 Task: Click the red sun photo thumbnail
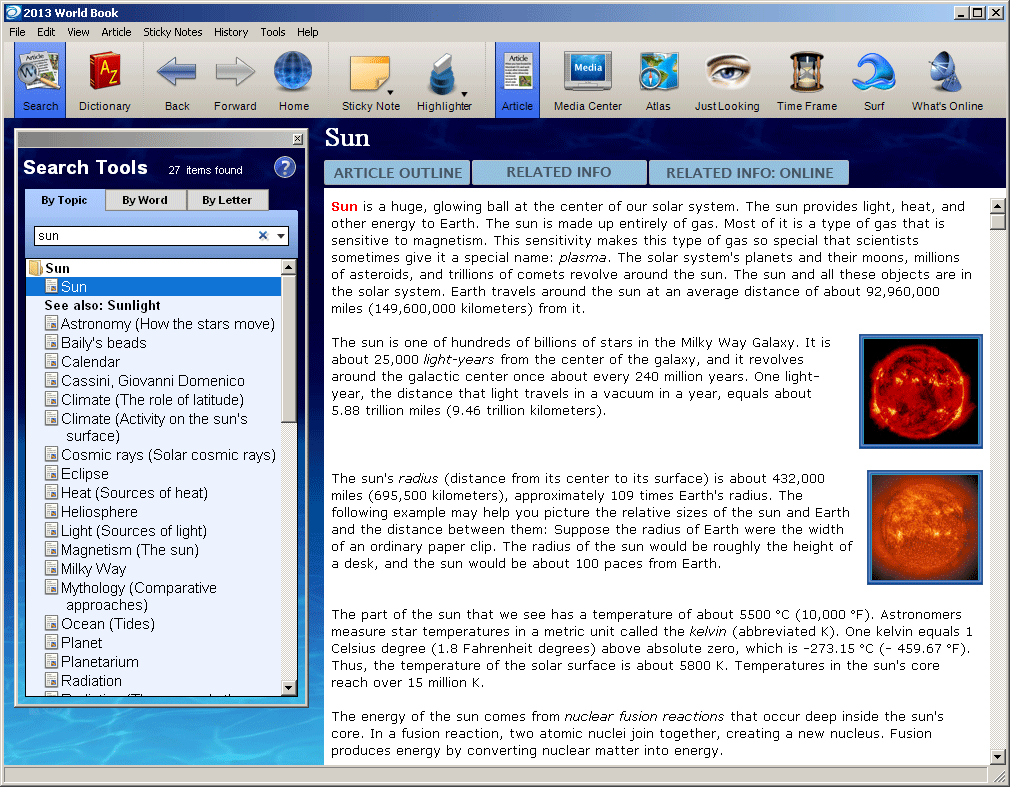(921, 391)
